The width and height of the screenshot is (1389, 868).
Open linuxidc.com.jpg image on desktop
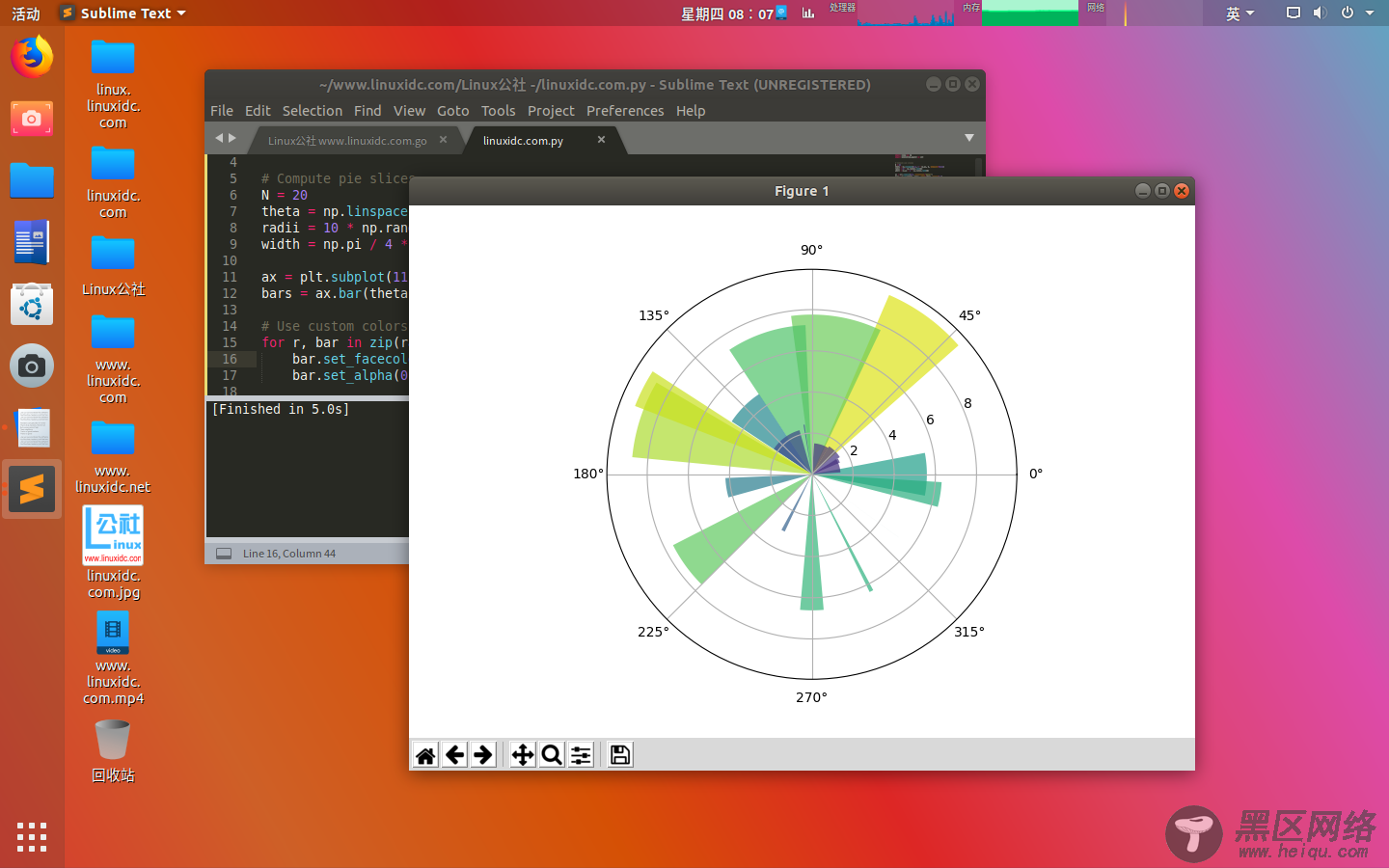113,553
